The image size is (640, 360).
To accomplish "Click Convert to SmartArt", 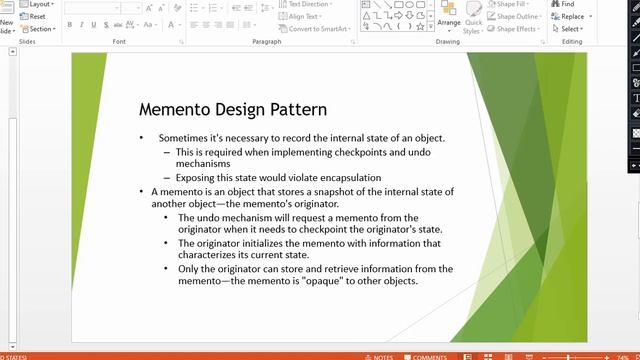I will (x=315, y=29).
